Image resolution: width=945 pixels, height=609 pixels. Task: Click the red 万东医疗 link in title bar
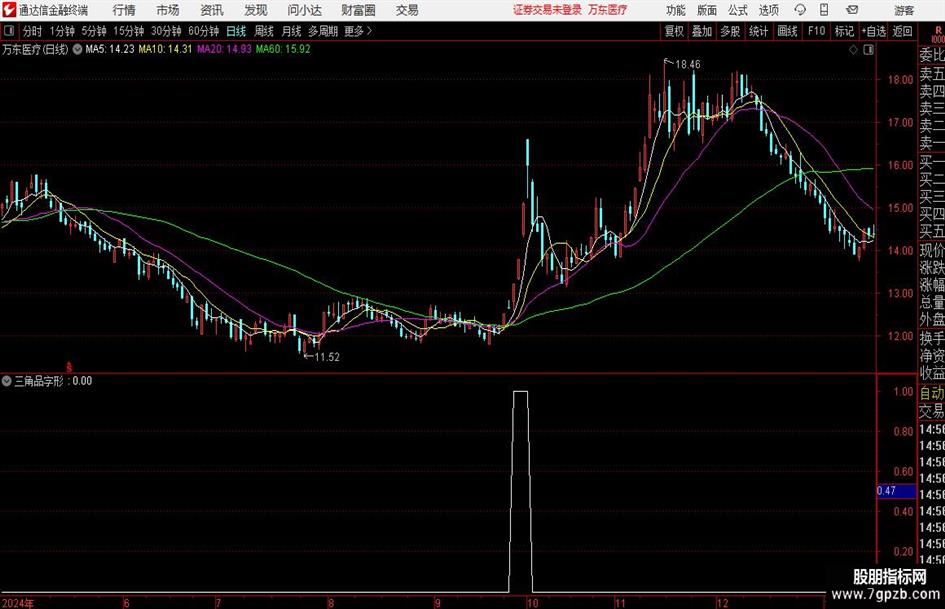coord(608,10)
